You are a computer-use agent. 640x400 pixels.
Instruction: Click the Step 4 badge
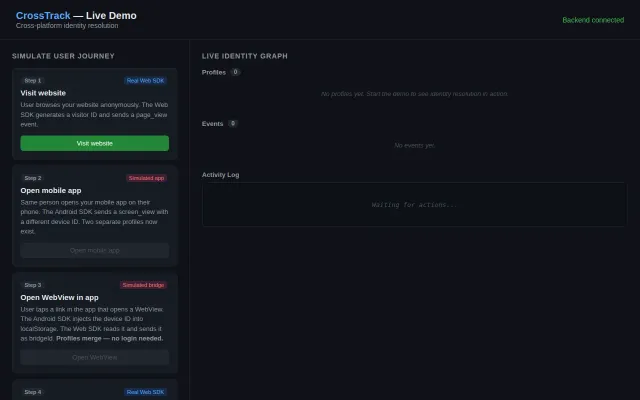[33, 392]
